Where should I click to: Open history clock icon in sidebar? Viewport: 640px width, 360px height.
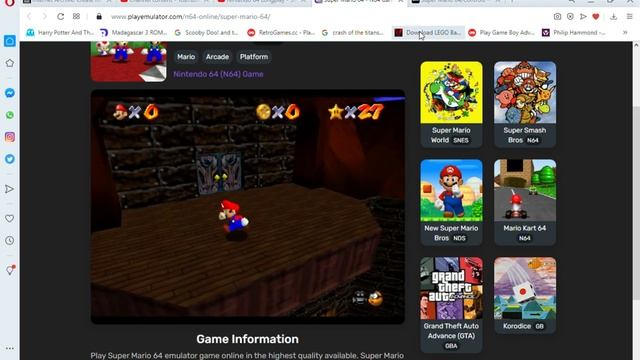point(10,240)
